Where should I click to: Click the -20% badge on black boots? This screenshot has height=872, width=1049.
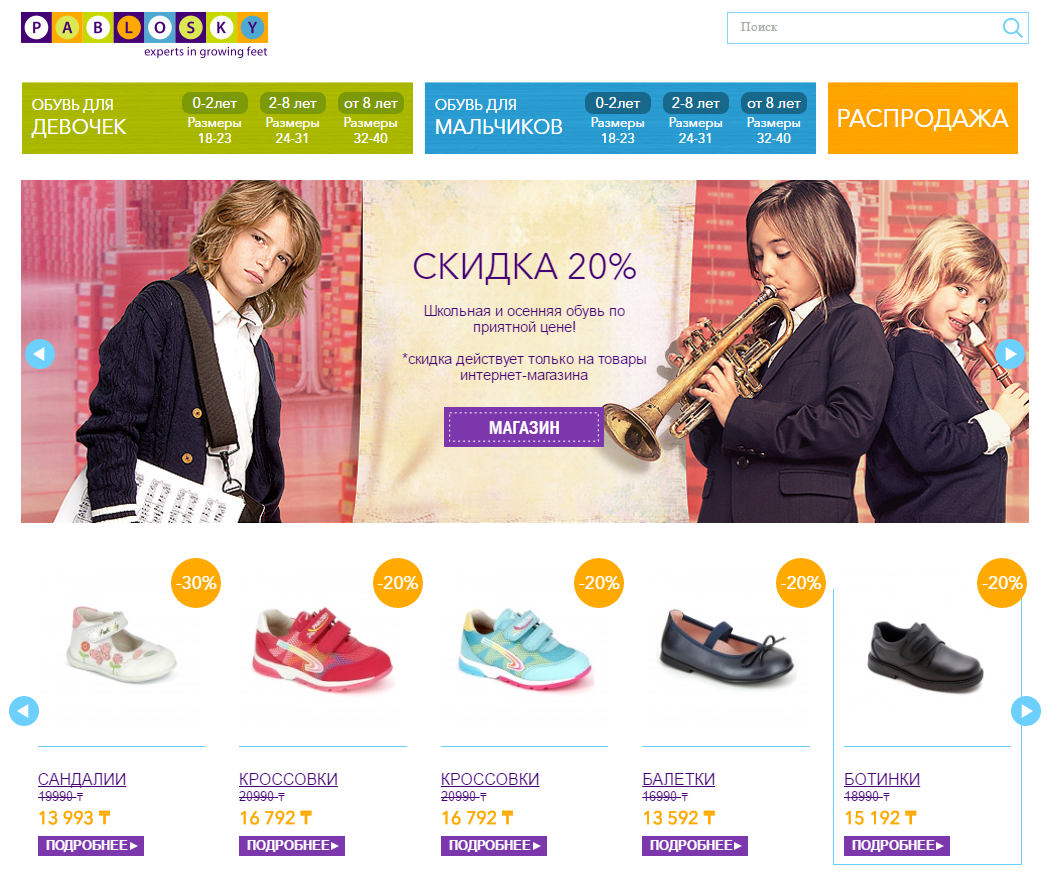1002,583
